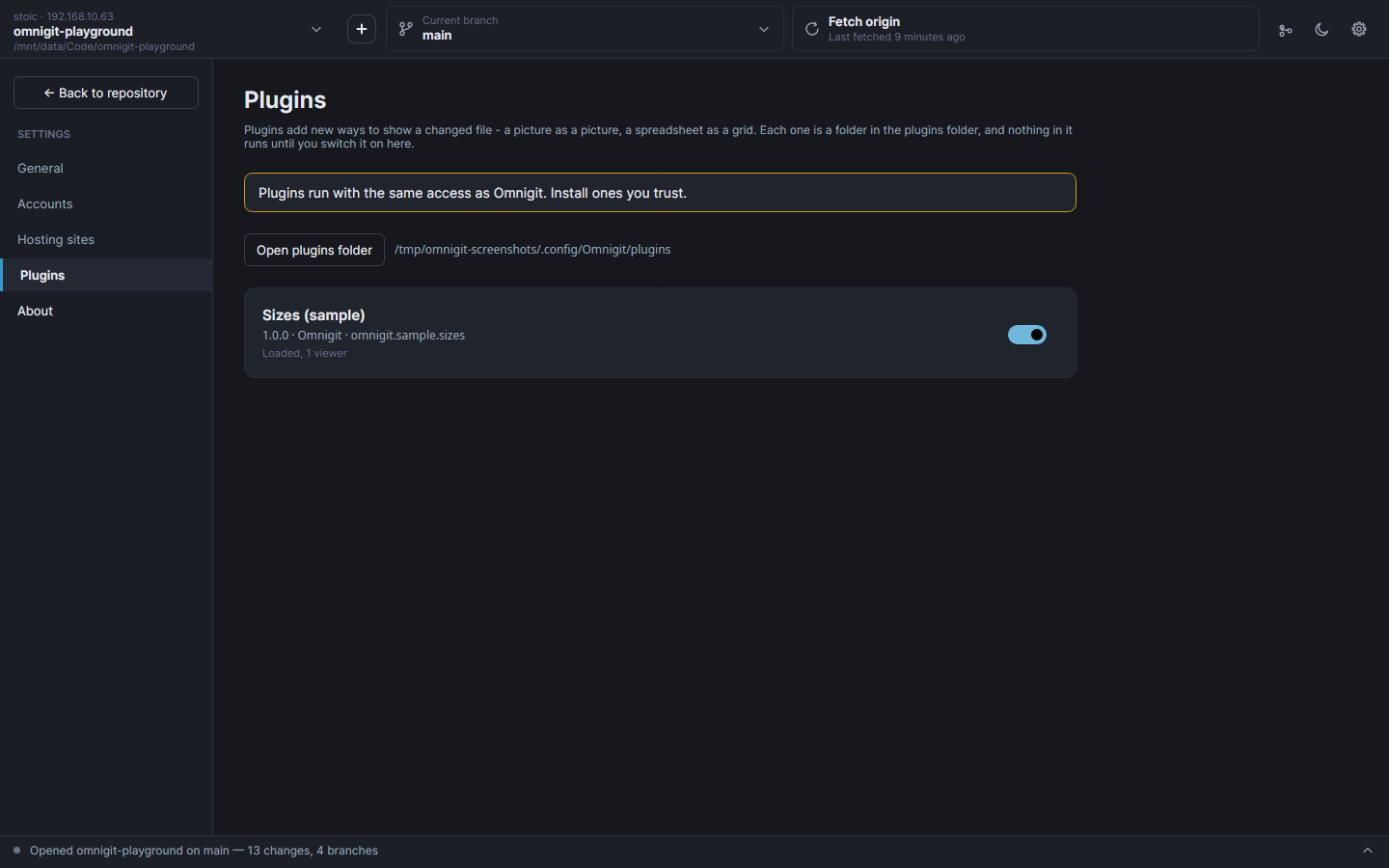Click the 'stoic · 192.168.10.63' host text
Viewport: 1389px width, 868px height.
(64, 16)
